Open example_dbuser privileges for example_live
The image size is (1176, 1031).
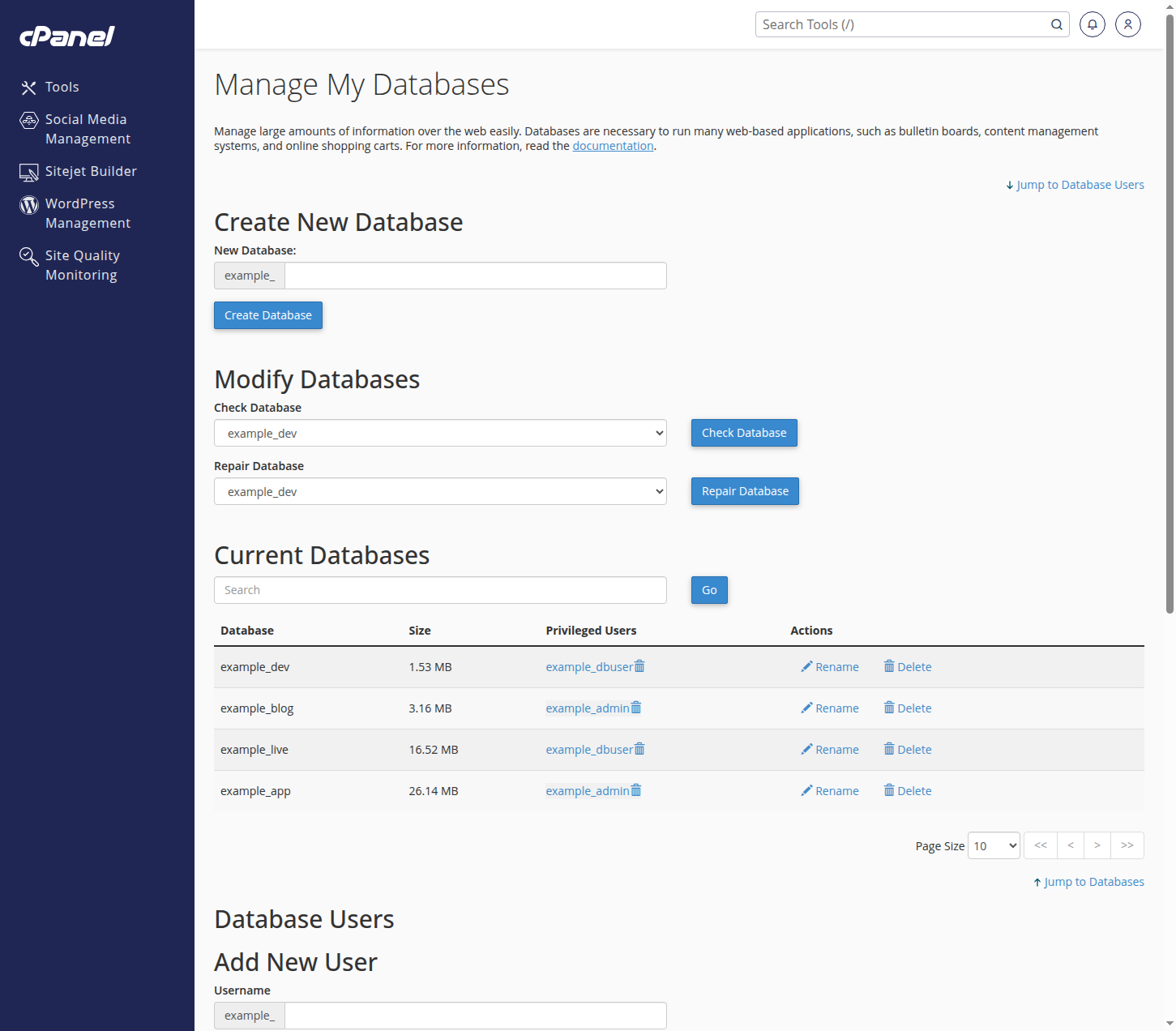point(589,750)
